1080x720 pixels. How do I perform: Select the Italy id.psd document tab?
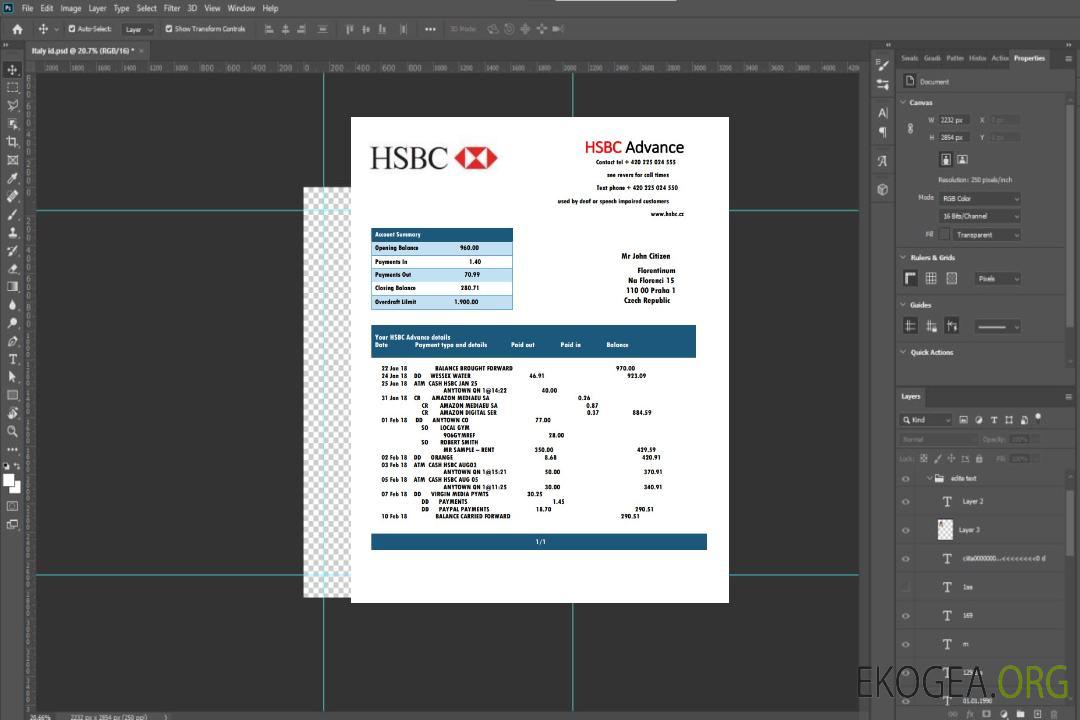tap(83, 51)
